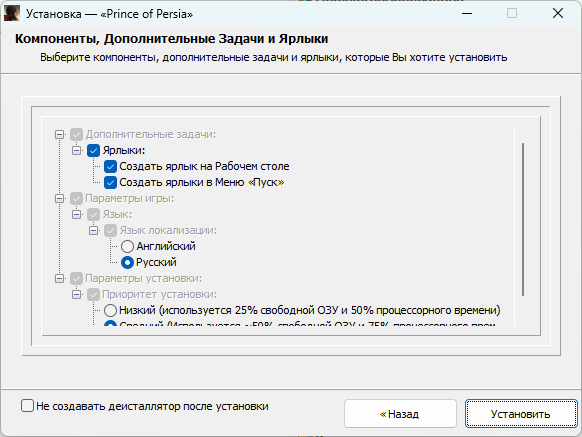The image size is (582, 437).
Task: Click the «Назад button
Action: tap(400, 414)
